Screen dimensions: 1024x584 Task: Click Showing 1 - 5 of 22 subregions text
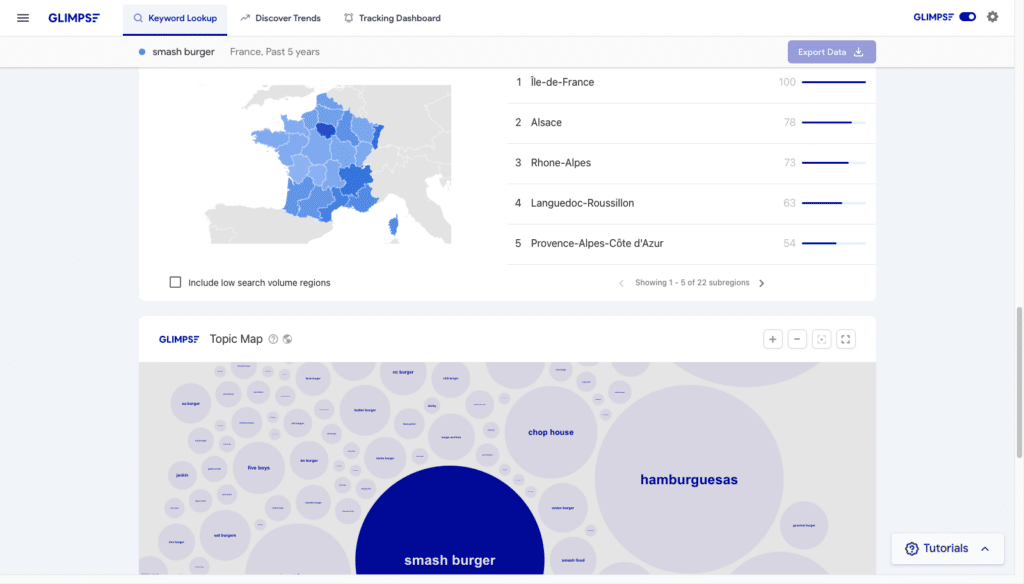(x=692, y=283)
